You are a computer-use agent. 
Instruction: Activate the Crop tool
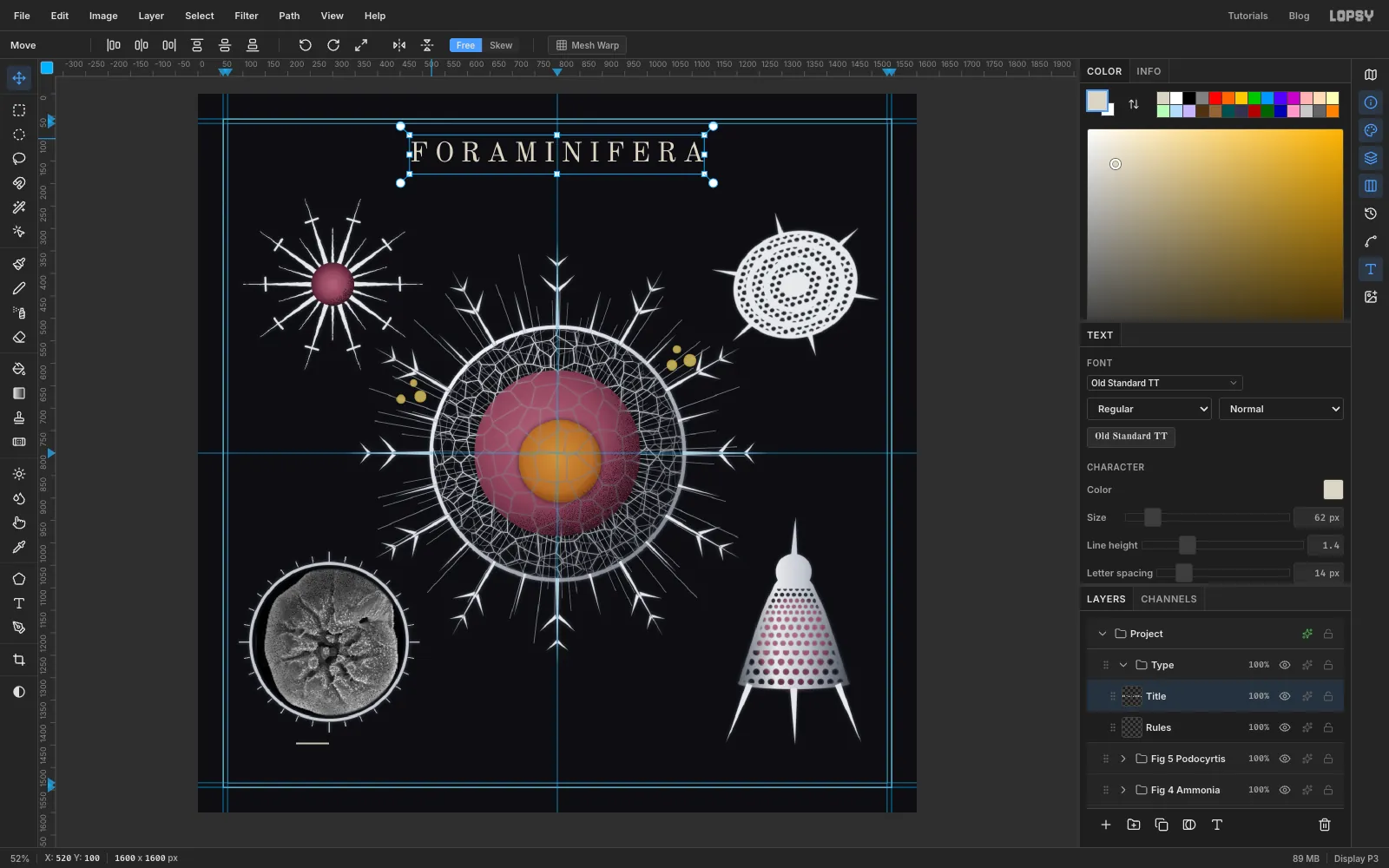(19, 660)
